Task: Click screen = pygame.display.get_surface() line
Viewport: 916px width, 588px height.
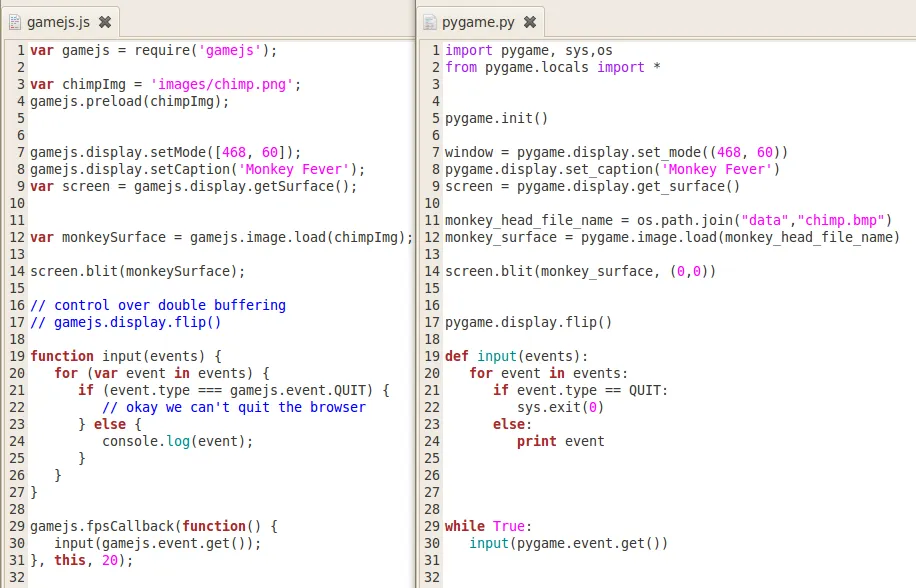Action: 592,186
